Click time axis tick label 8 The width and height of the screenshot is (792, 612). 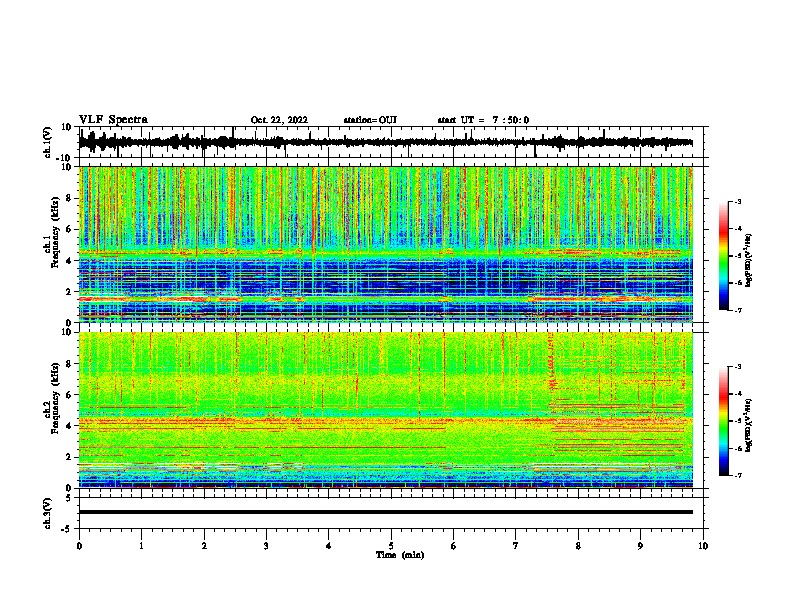578,545
